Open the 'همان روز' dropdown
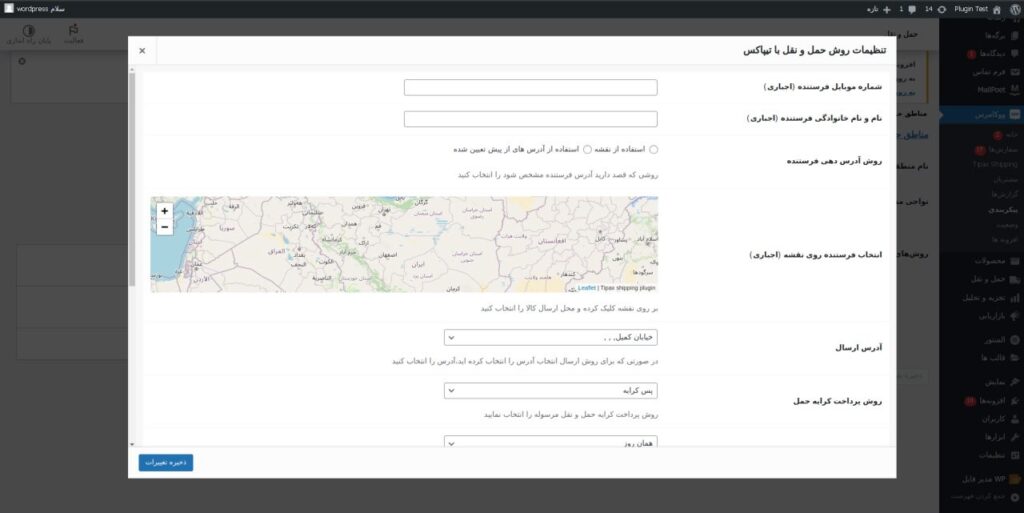Screen dimensions: 1024x513 coord(551,442)
